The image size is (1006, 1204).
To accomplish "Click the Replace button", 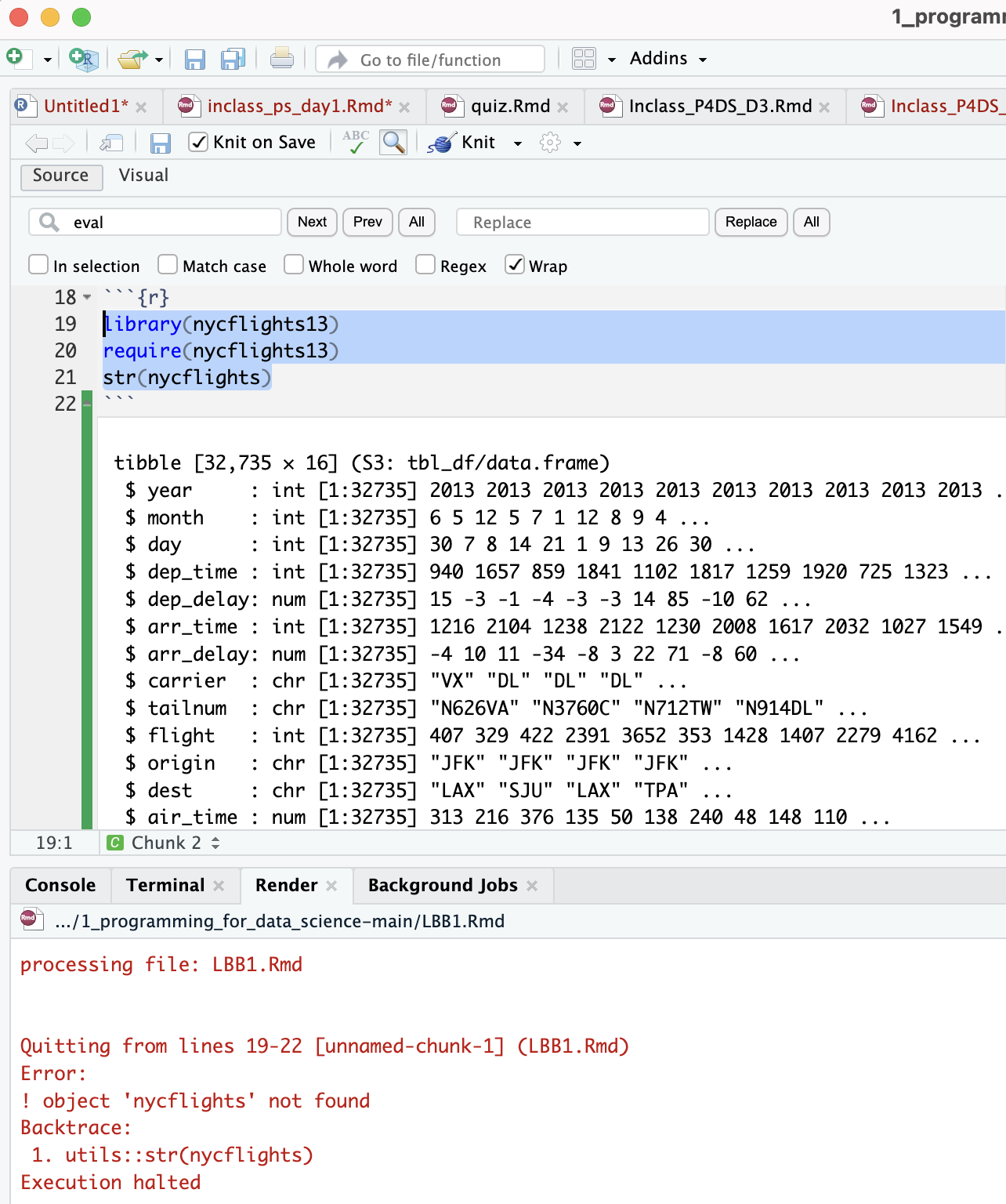I will (750, 222).
